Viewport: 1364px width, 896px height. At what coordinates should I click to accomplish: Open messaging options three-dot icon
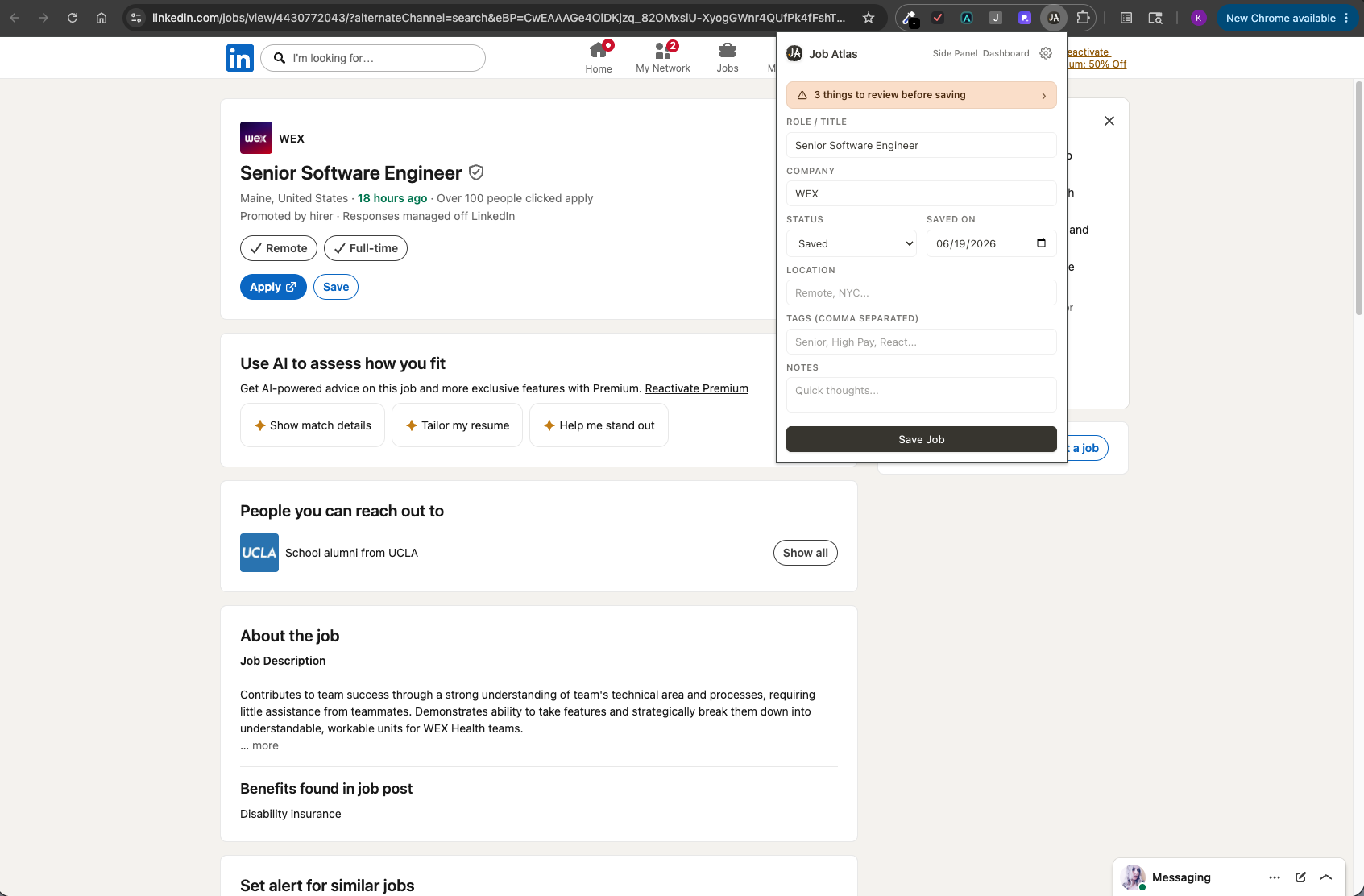point(1275,877)
